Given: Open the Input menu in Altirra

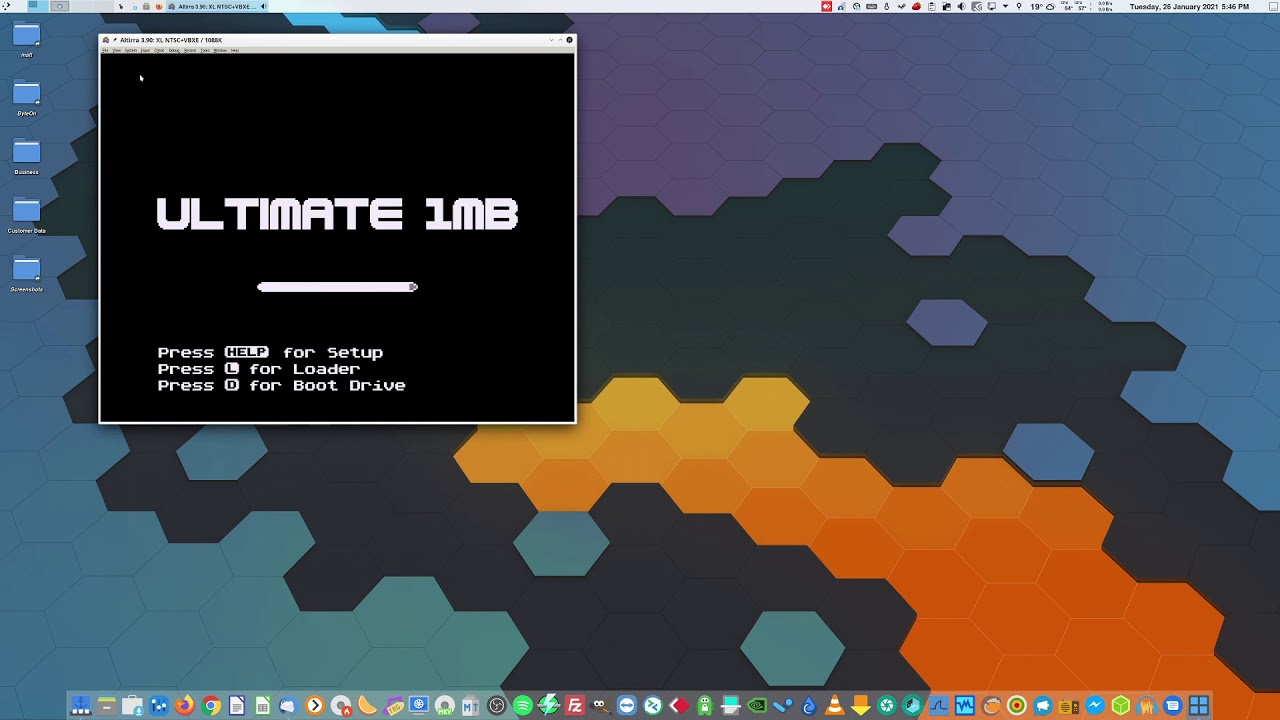Looking at the screenshot, I should (x=145, y=50).
